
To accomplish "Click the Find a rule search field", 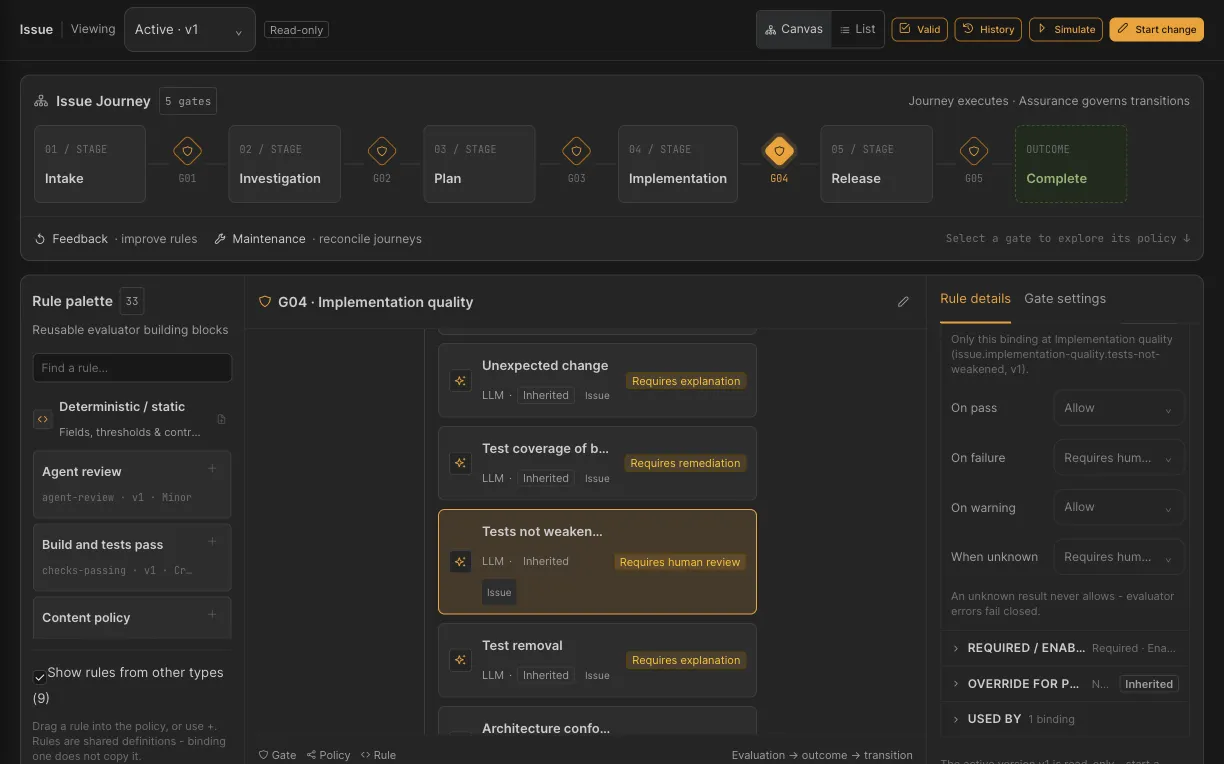I will 132,367.
